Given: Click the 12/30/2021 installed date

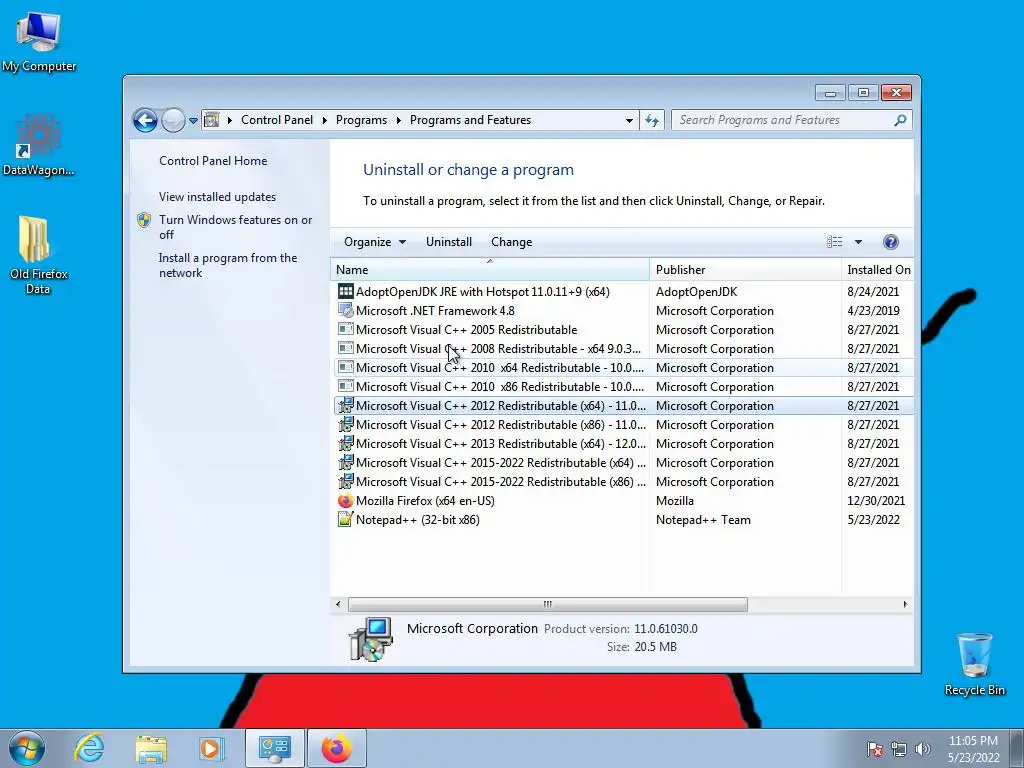Looking at the screenshot, I should (x=876, y=501).
